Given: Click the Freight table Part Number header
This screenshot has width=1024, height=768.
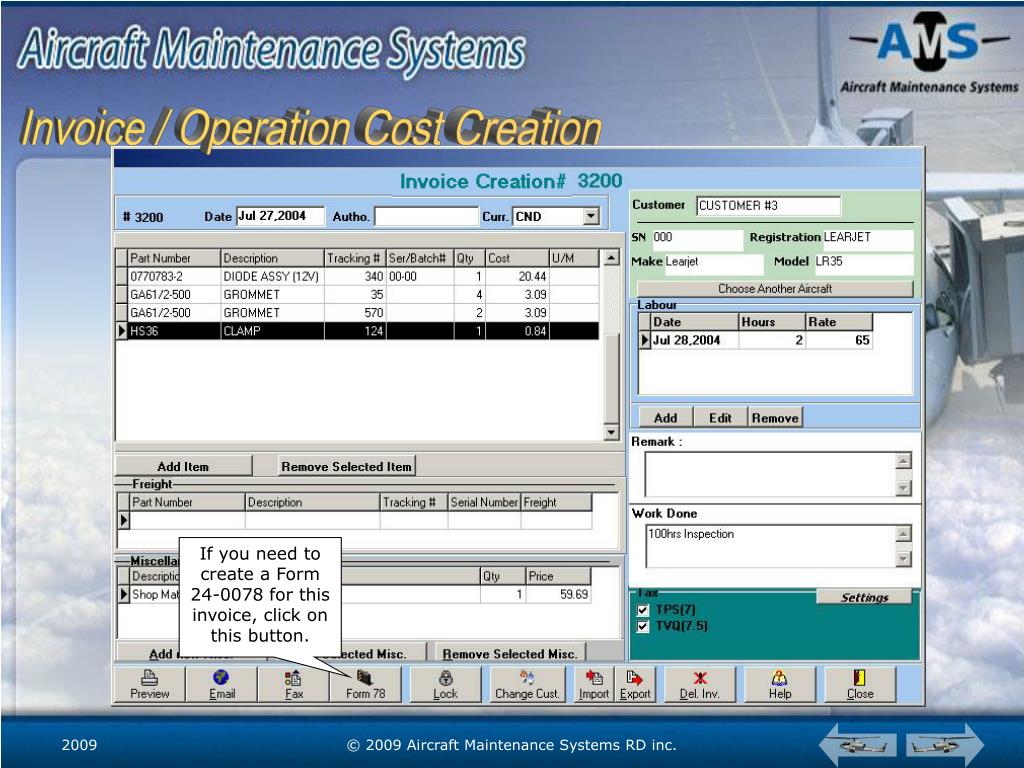Looking at the screenshot, I should point(187,502).
